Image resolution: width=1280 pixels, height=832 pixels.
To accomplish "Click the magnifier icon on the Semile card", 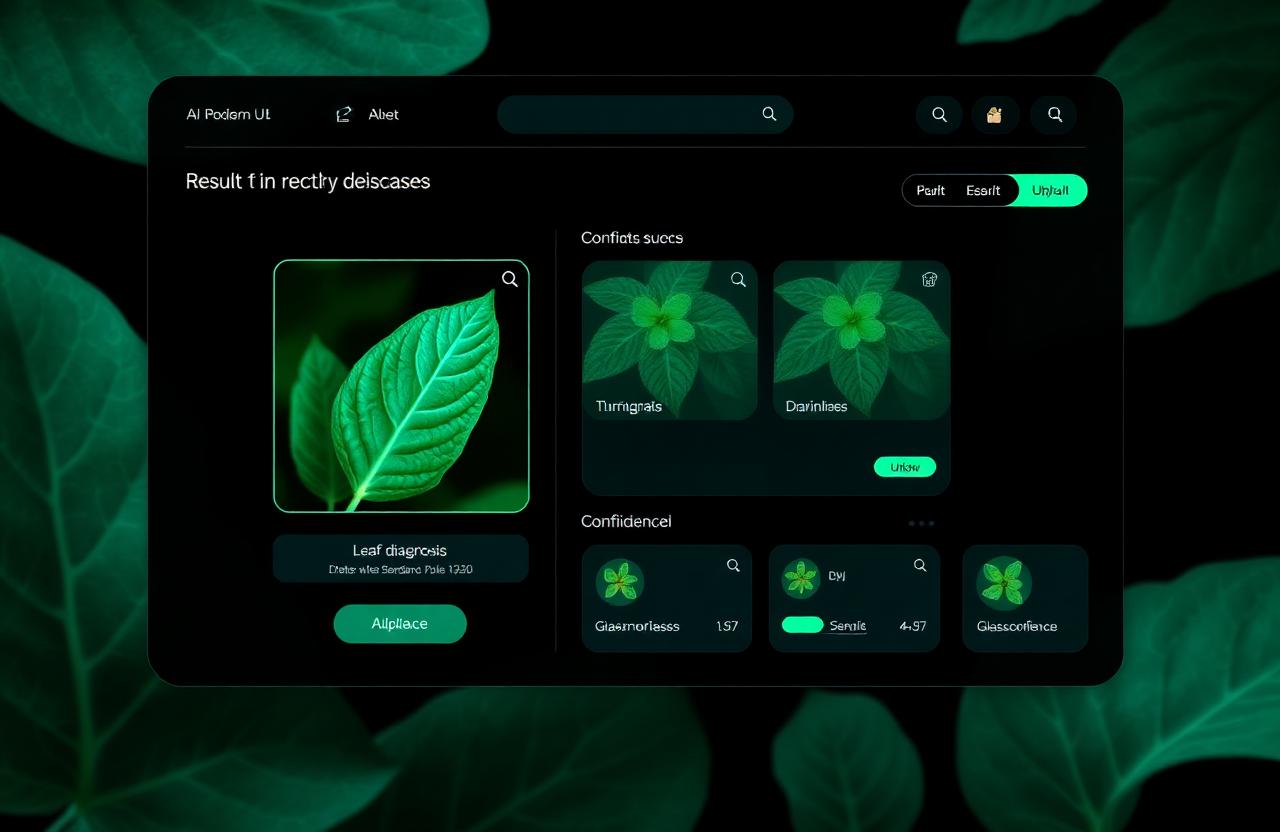I will point(920,566).
